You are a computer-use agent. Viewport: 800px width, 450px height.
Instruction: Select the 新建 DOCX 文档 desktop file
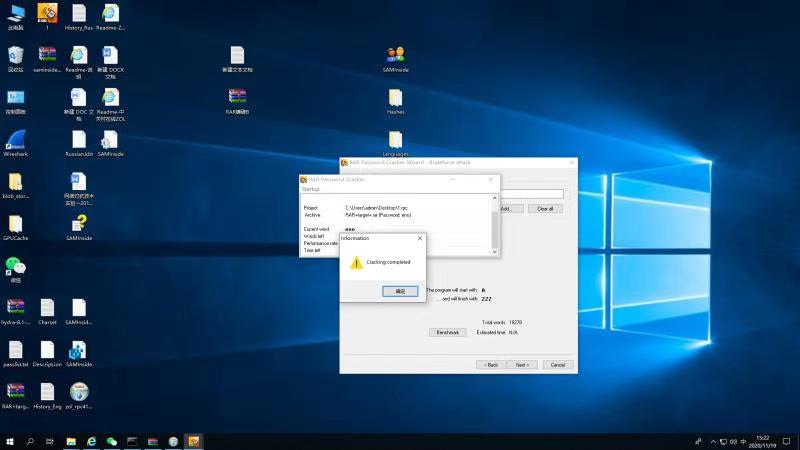110,62
